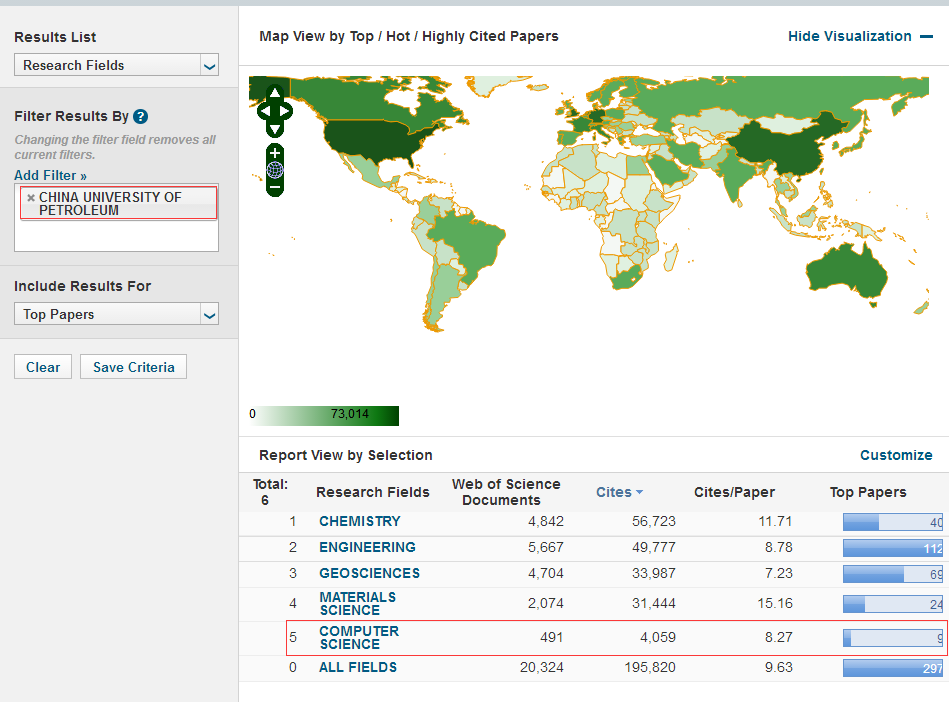Open the Filter Results By help icon

pyautogui.click(x=141, y=117)
